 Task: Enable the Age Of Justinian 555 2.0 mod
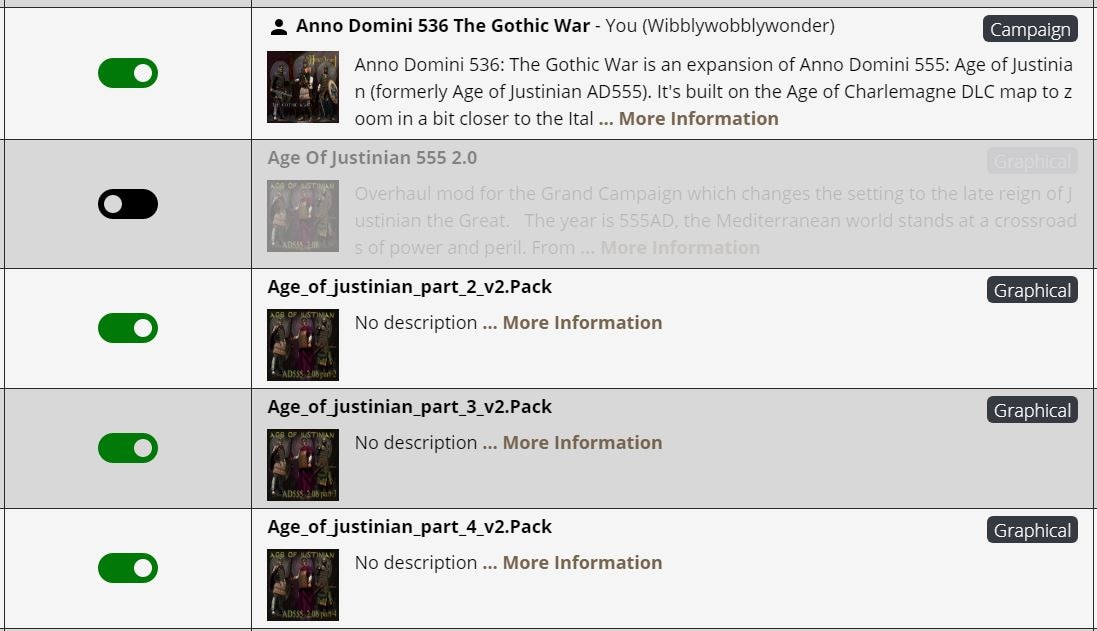pyautogui.click(x=128, y=204)
